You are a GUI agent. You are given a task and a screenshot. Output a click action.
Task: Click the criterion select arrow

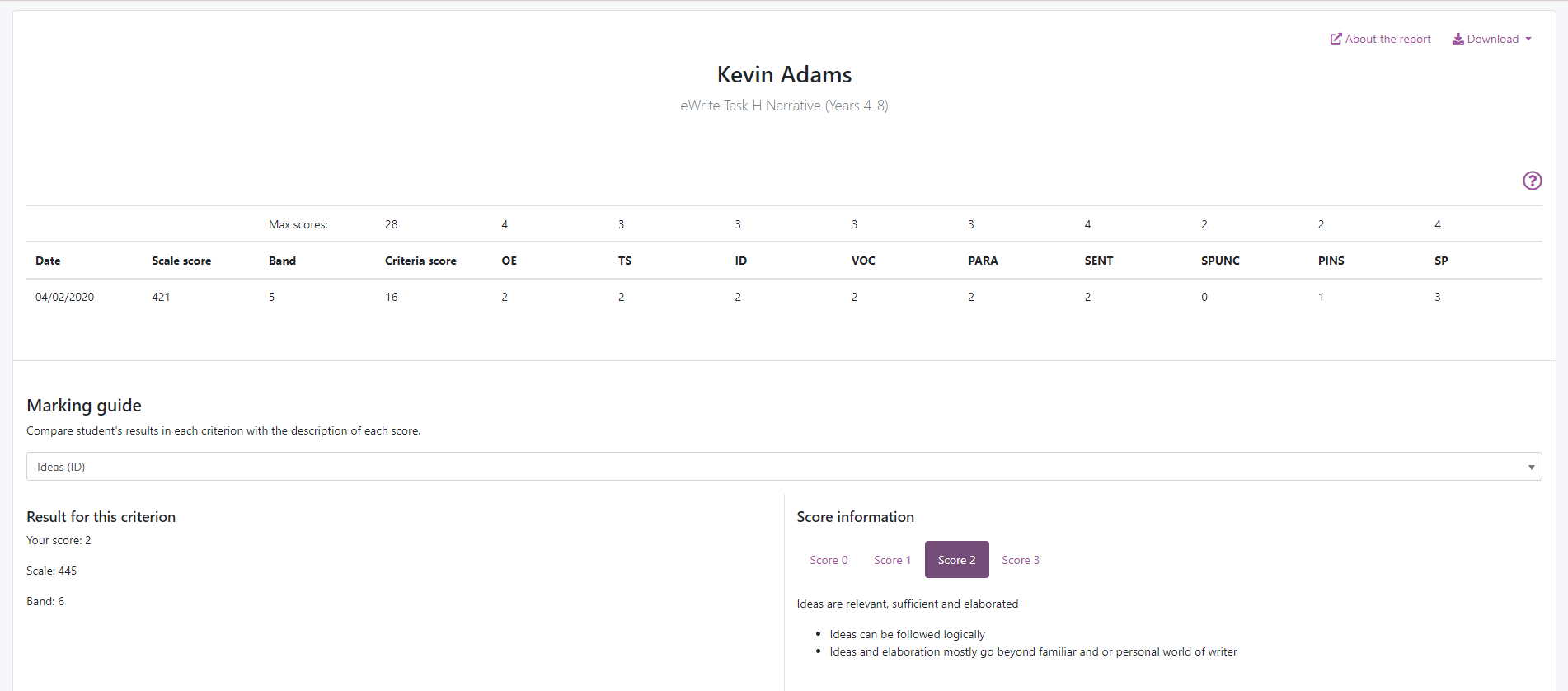(1531, 467)
